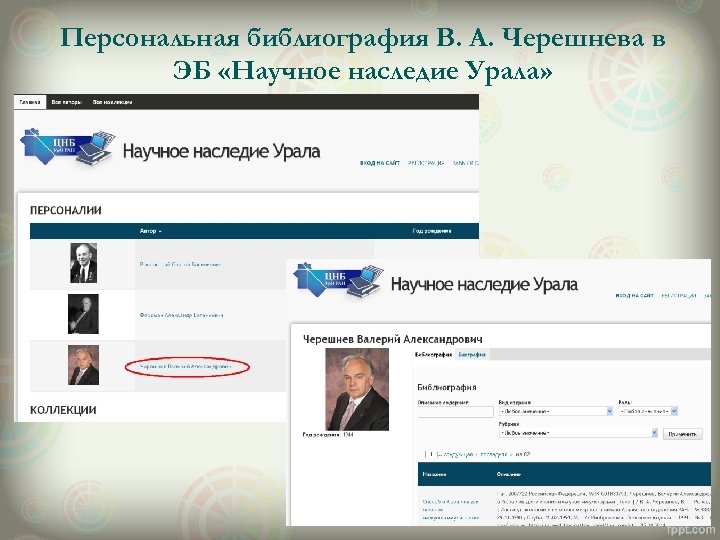Image resolution: width=720 pixels, height=540 pixels.
Task: Click large portrait of Черешнев
Action: pyautogui.click(x=357, y=389)
